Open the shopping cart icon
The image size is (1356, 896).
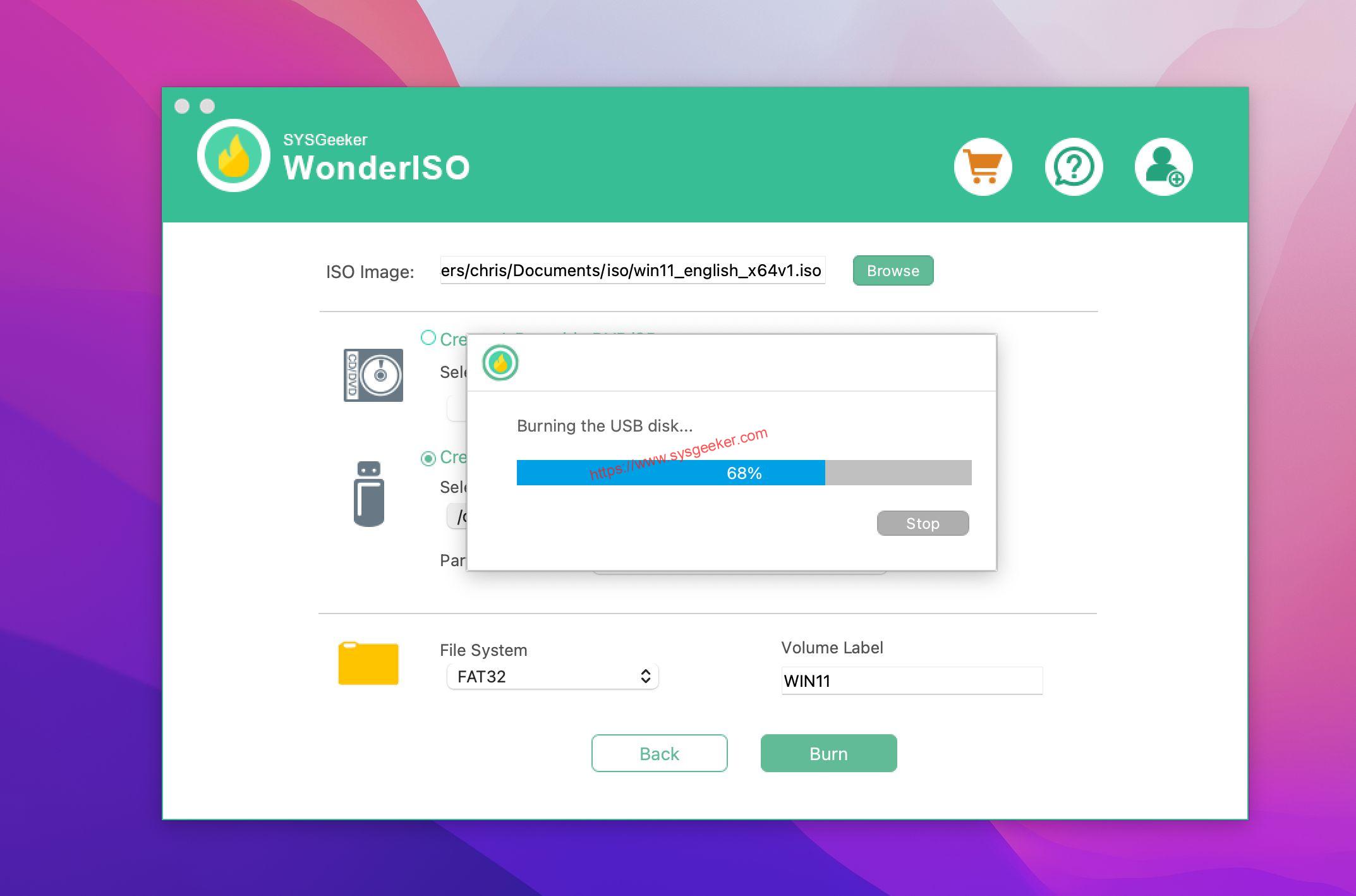coord(983,164)
